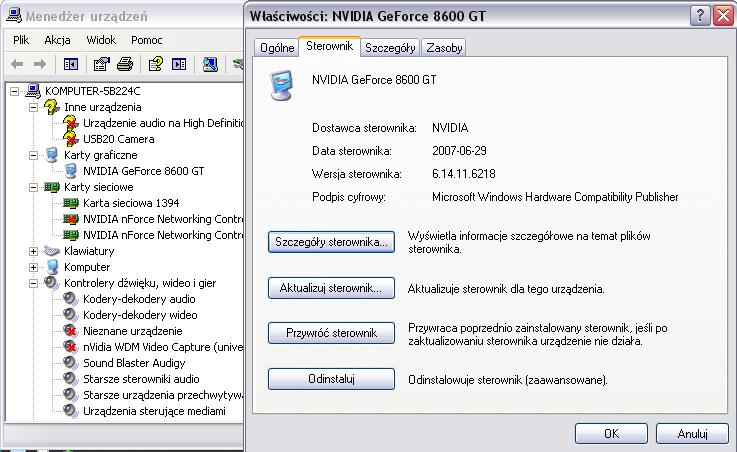This screenshot has height=452, width=737.
Task: Click the Przywróć sterownik button
Action: pyautogui.click(x=331, y=333)
